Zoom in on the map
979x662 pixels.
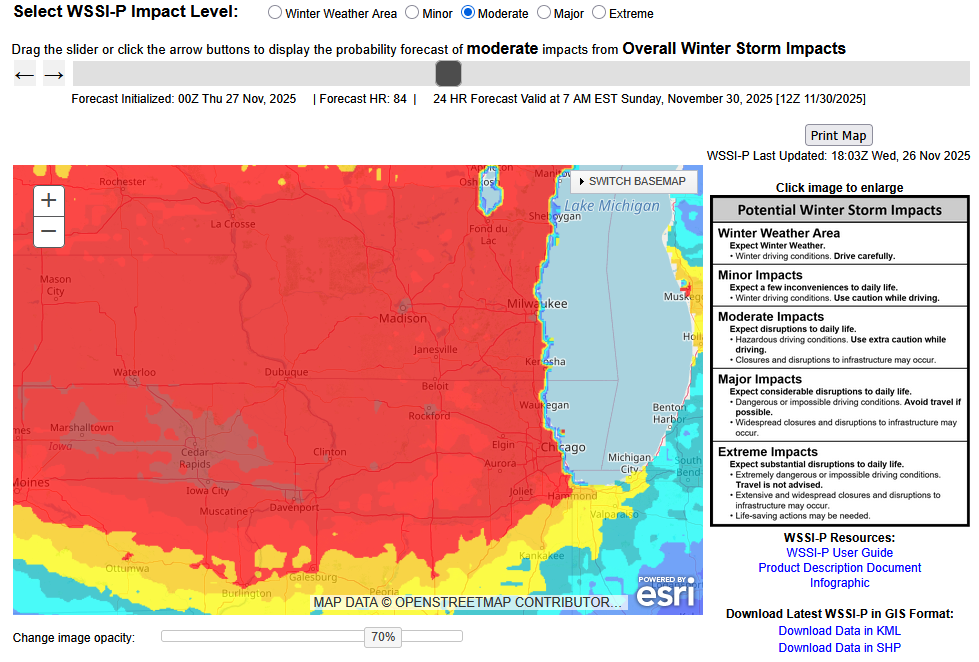[49, 200]
